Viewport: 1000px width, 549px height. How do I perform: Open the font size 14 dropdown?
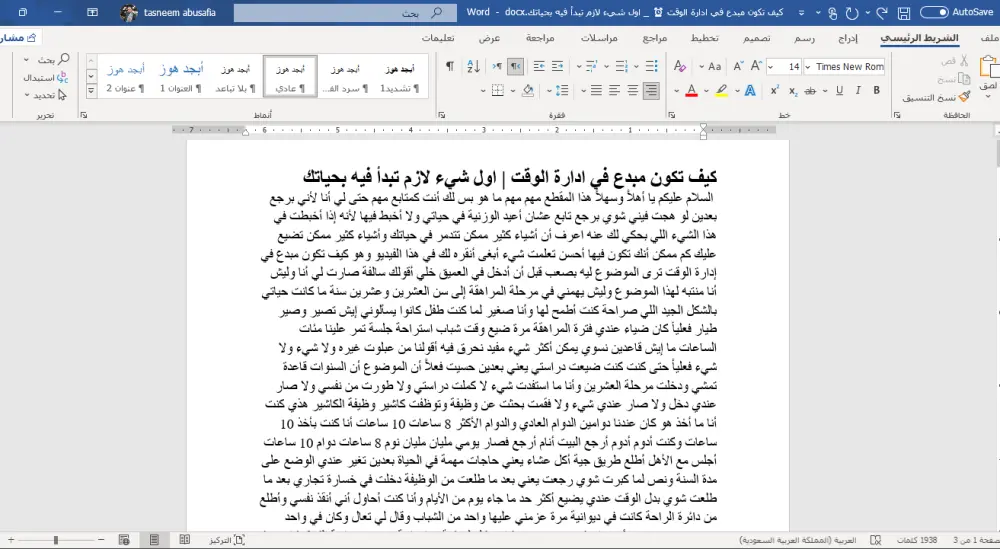point(770,66)
